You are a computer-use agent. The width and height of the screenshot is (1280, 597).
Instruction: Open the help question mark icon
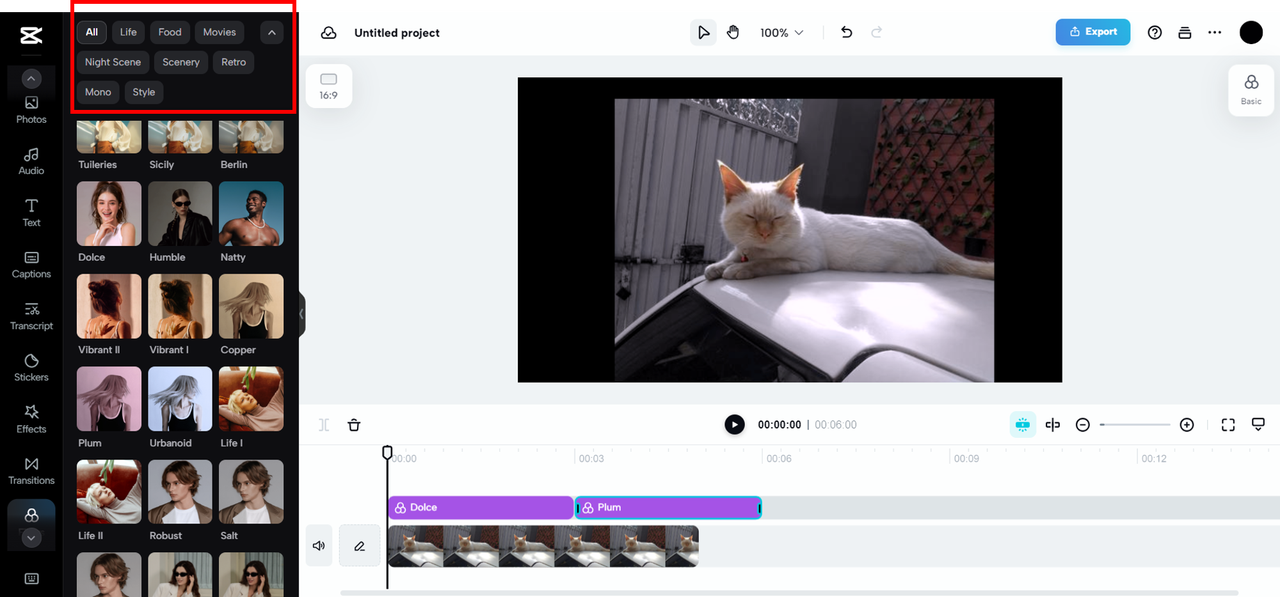[x=1155, y=33]
